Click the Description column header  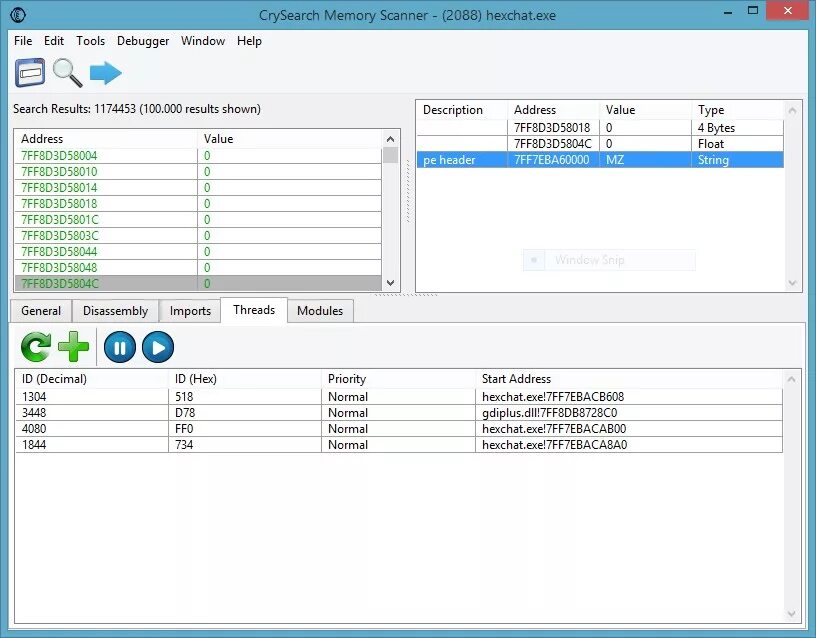point(462,110)
